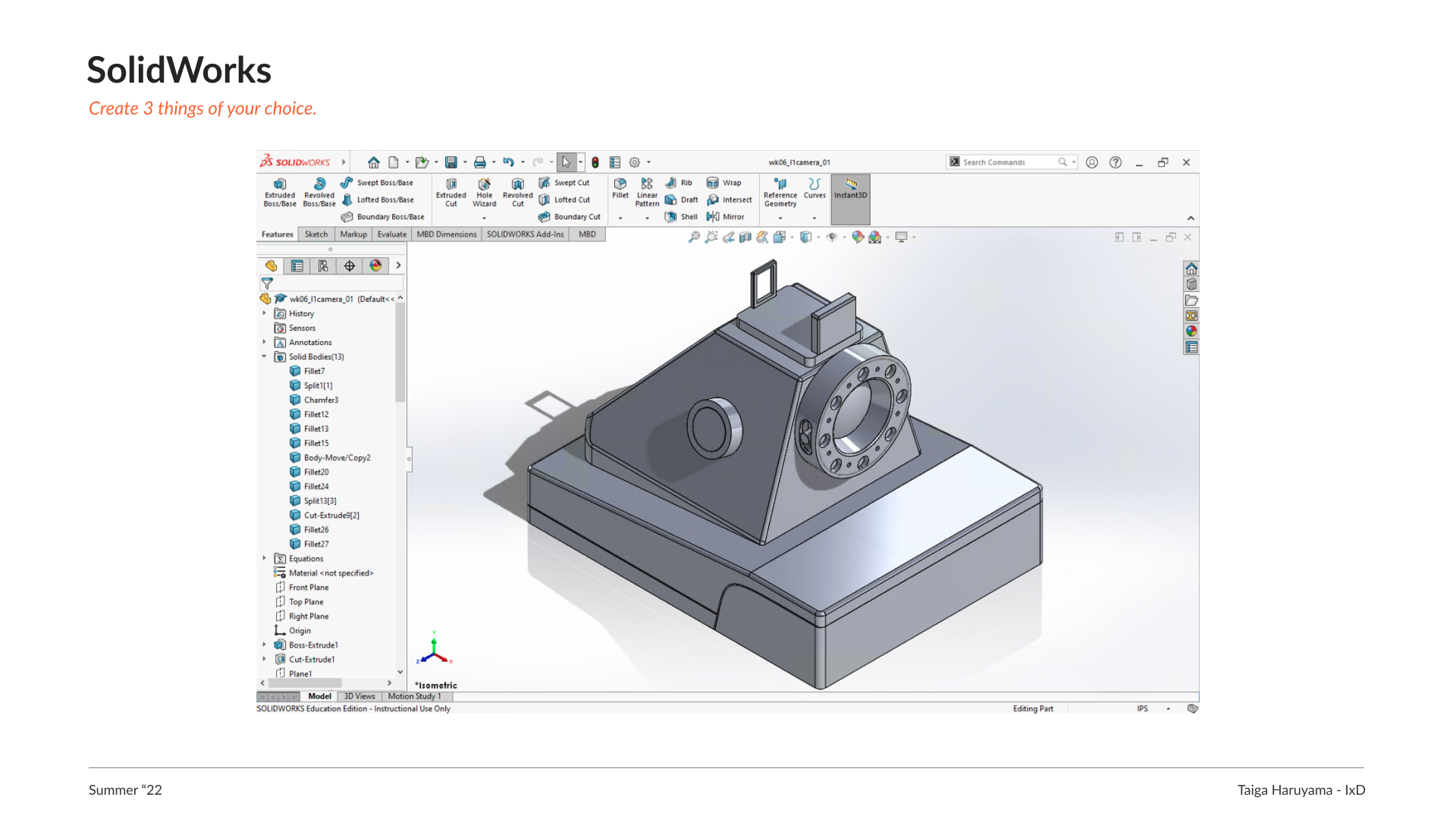Image resolution: width=1456 pixels, height=819 pixels.
Task: Open the Evaluate tab
Action: [392, 234]
